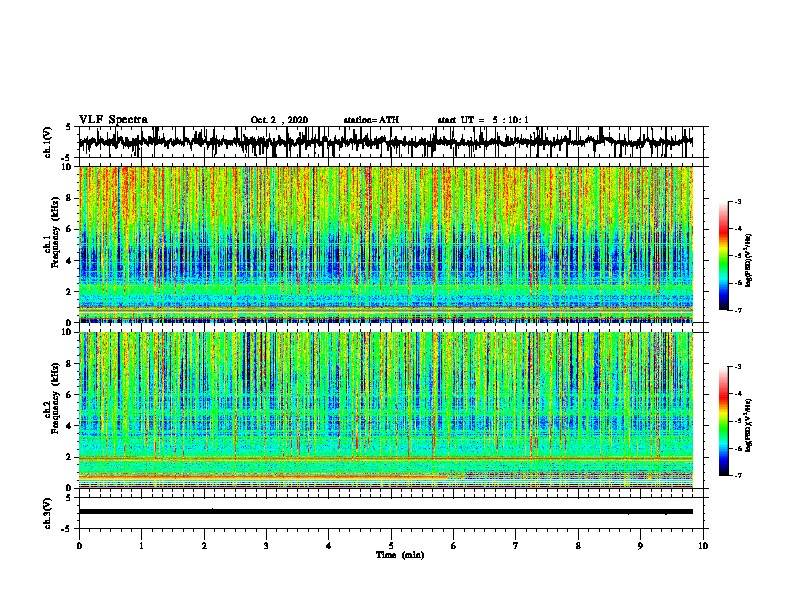792x612 pixels.
Task: Click the "6" tick on the time axis
Action: pos(453,546)
